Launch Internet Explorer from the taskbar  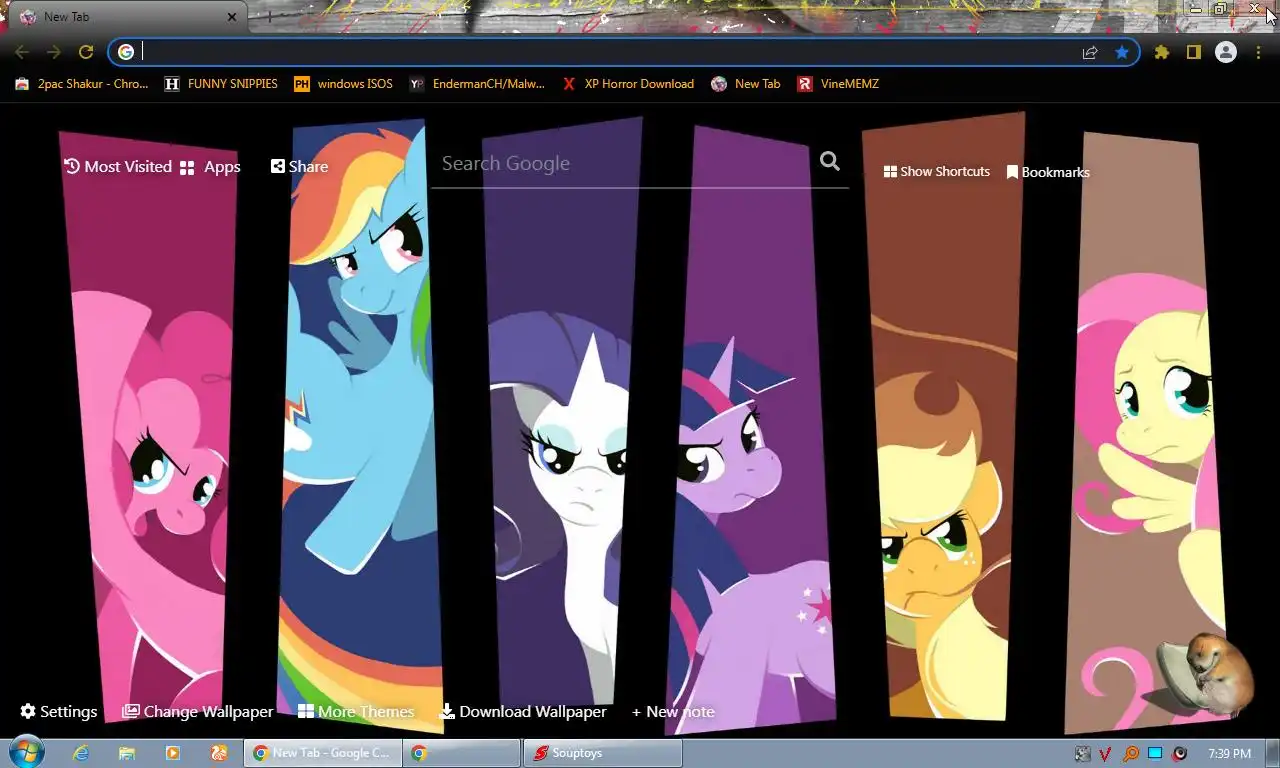point(81,753)
